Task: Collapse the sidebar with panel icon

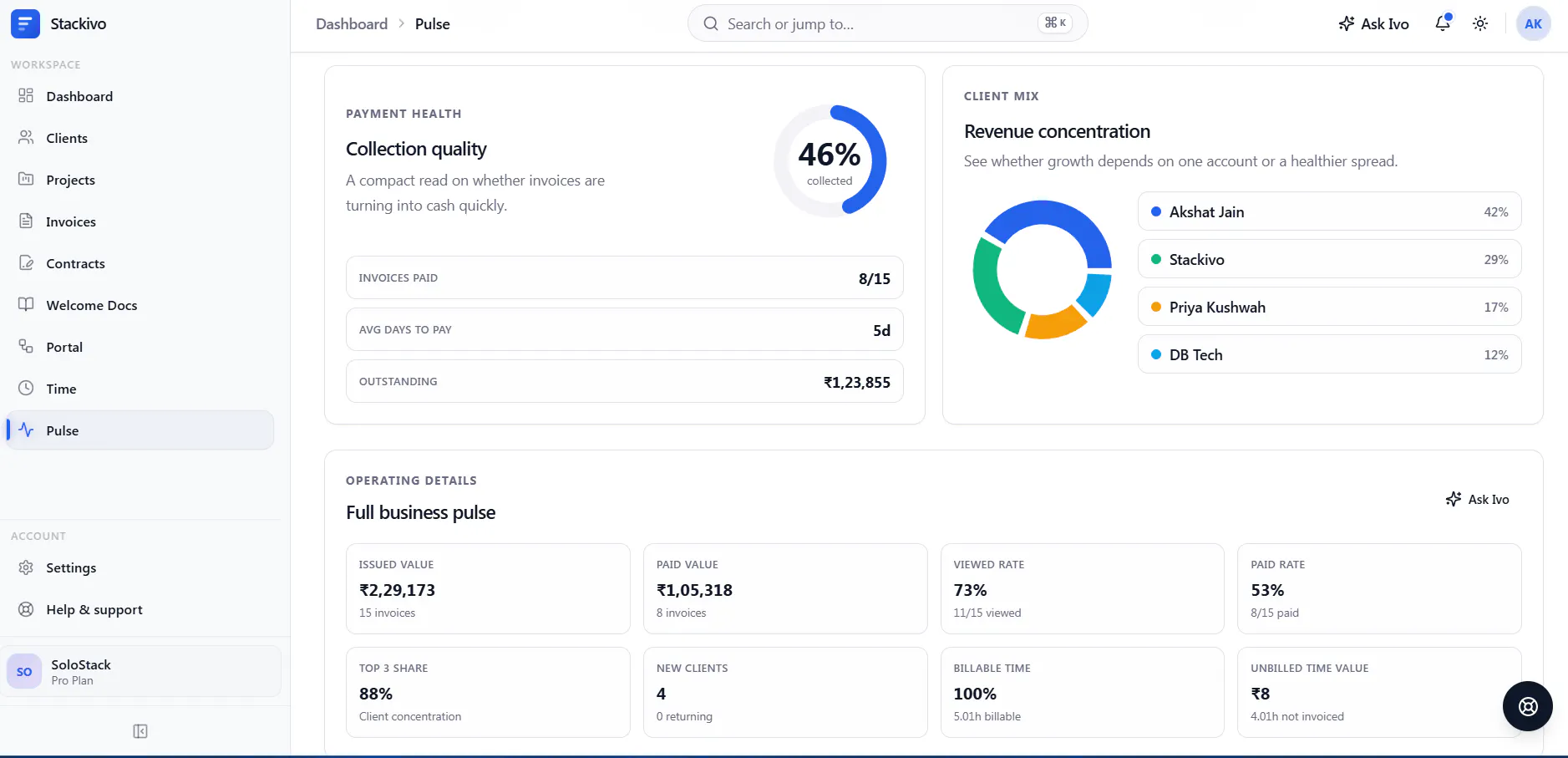Action: coord(140,731)
